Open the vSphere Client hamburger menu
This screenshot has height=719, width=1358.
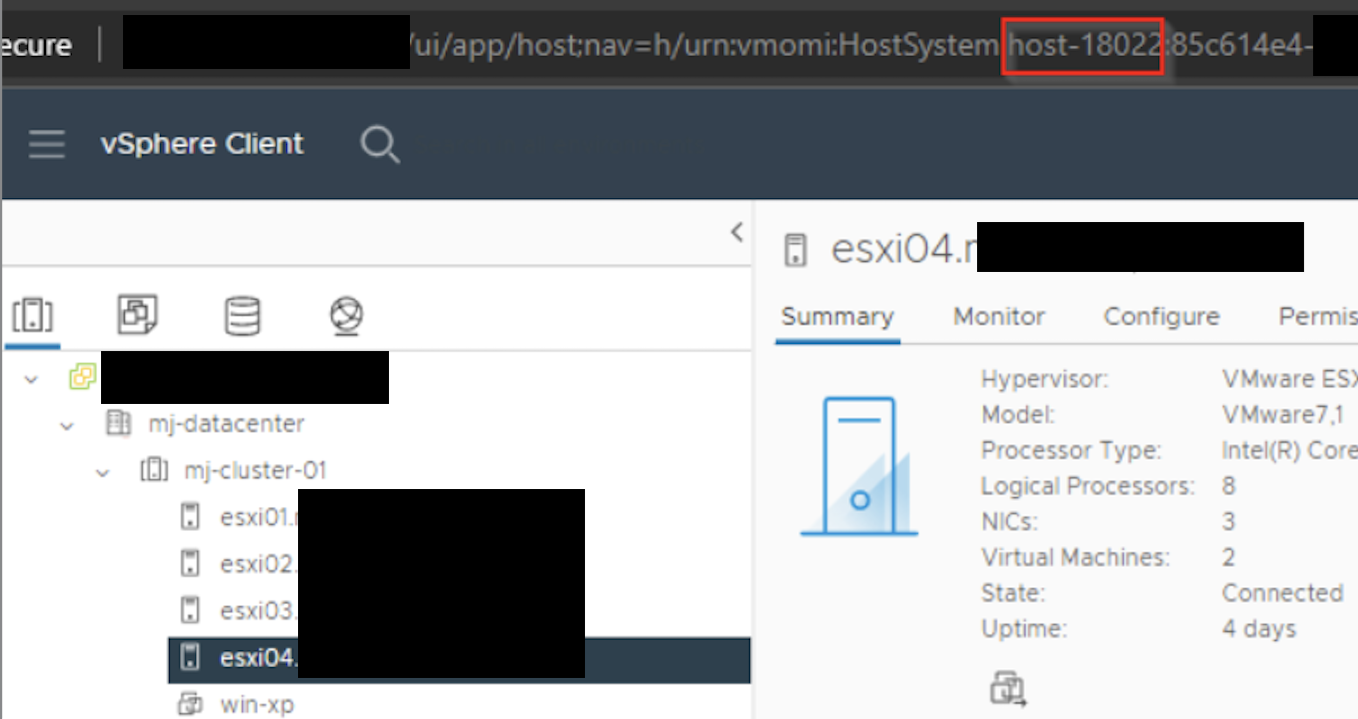[47, 144]
